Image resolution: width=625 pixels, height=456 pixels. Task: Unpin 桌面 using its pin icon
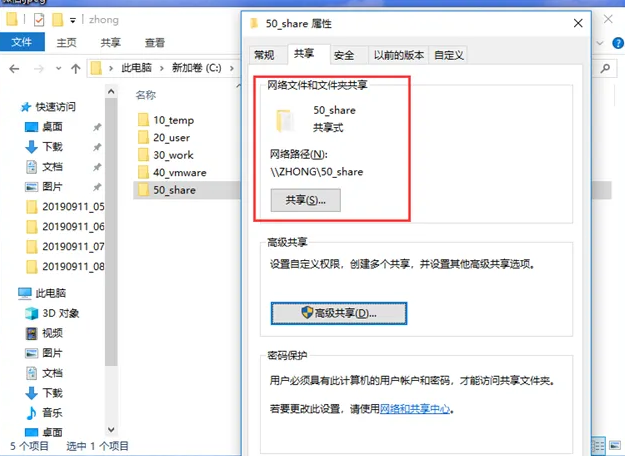[x=97, y=127]
